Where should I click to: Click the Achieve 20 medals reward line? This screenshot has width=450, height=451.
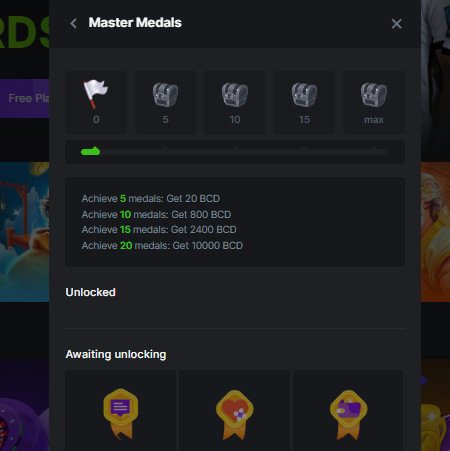[x=162, y=246]
